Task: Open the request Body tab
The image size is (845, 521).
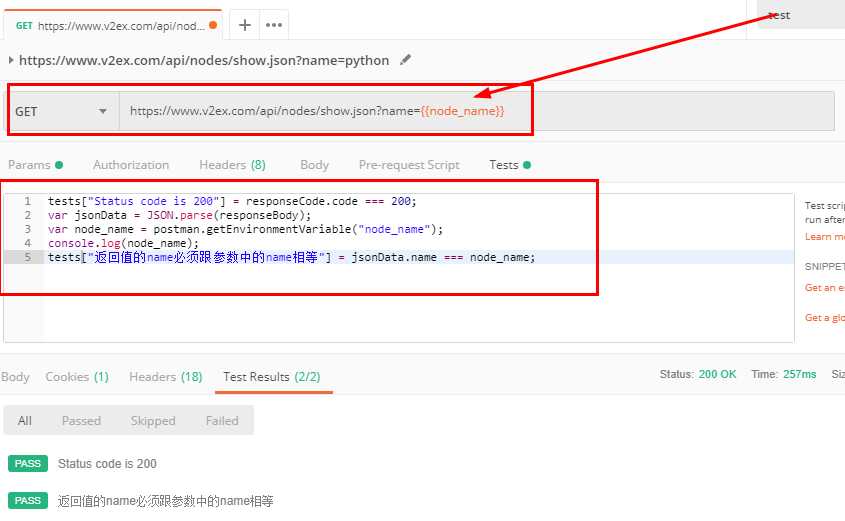Action: pos(314,165)
